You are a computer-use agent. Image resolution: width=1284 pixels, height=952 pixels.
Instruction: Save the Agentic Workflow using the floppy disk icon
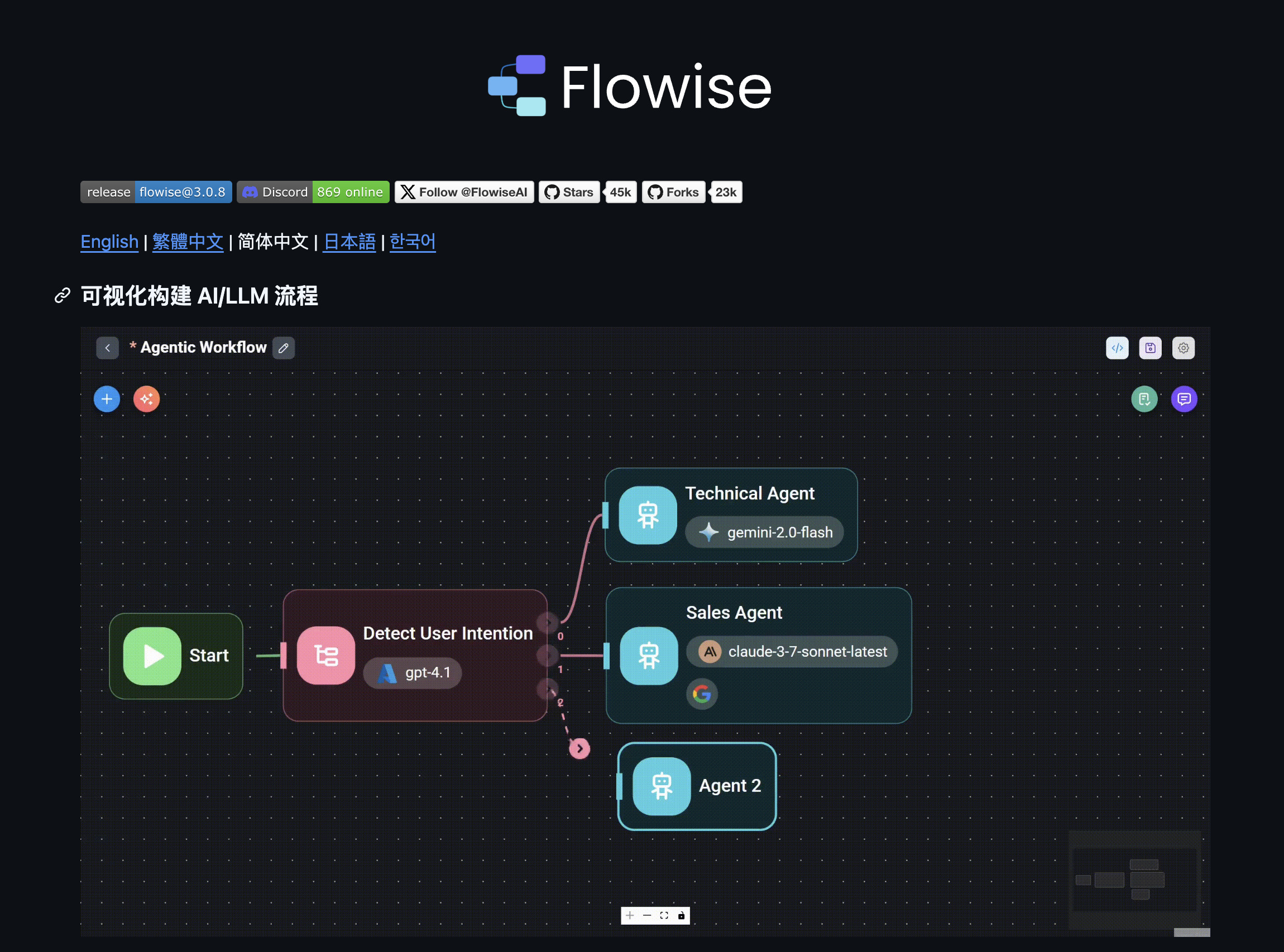point(1151,348)
